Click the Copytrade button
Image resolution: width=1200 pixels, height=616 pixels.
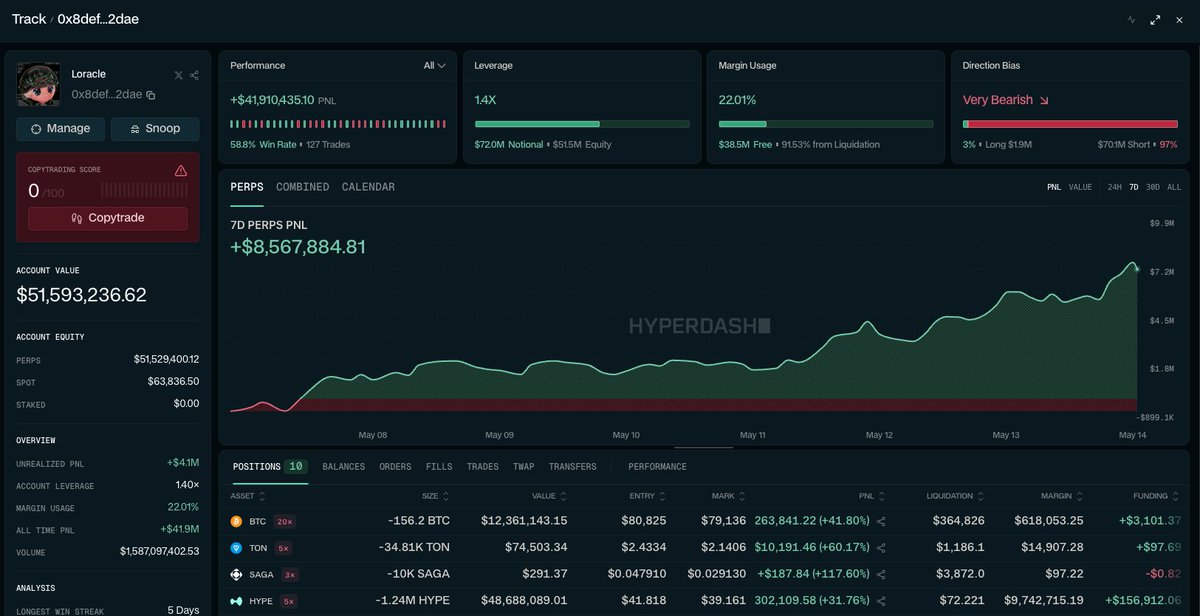click(108, 218)
